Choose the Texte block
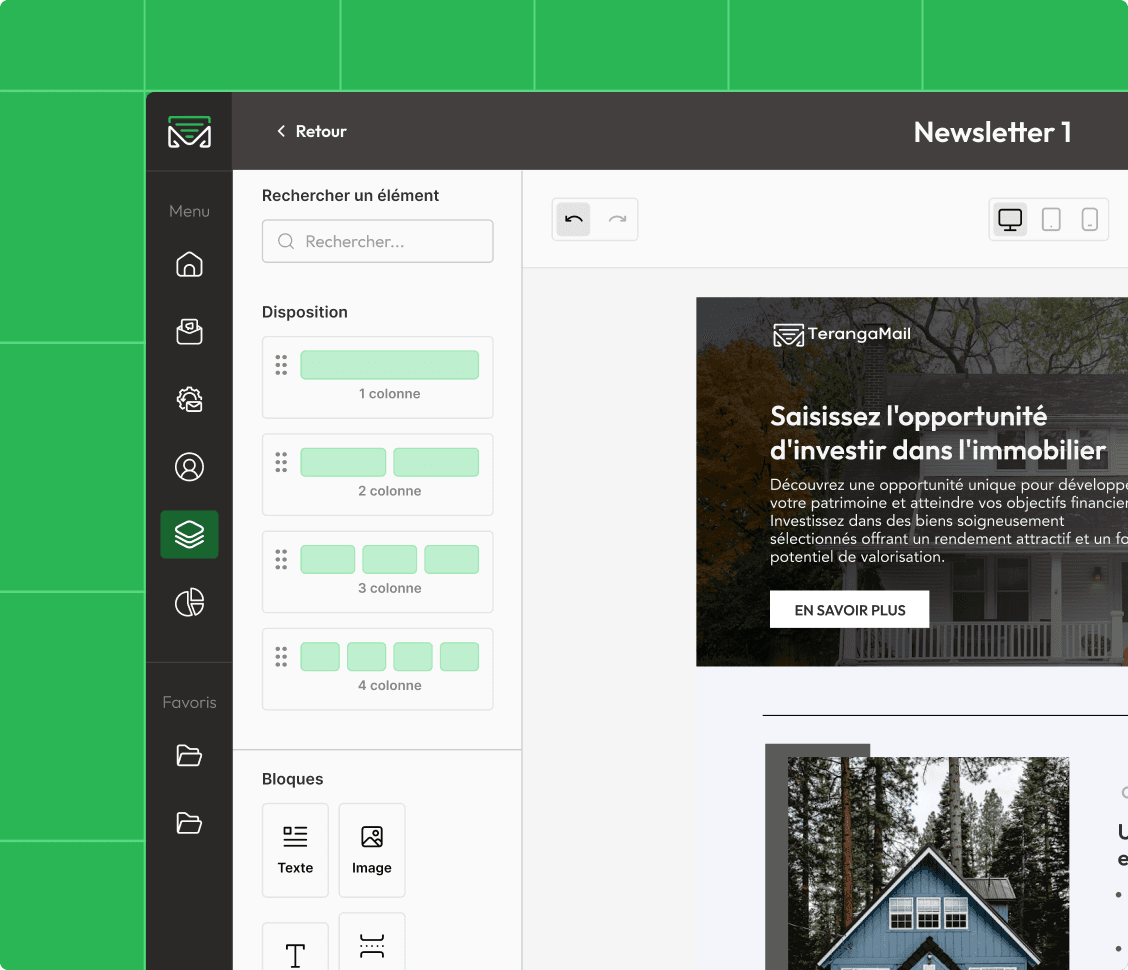This screenshot has height=970, width=1128. (x=295, y=851)
